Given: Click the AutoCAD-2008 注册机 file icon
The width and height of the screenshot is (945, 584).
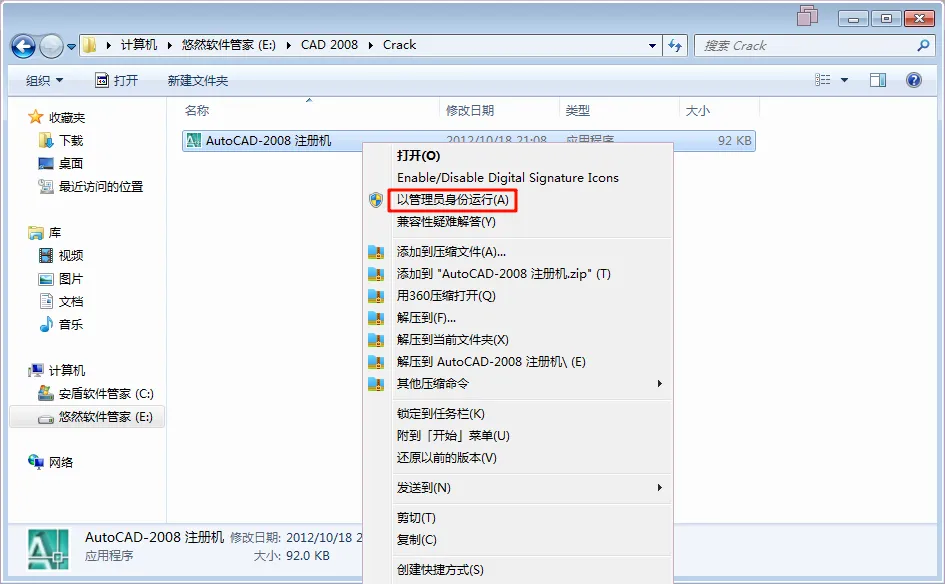Looking at the screenshot, I should 193,140.
